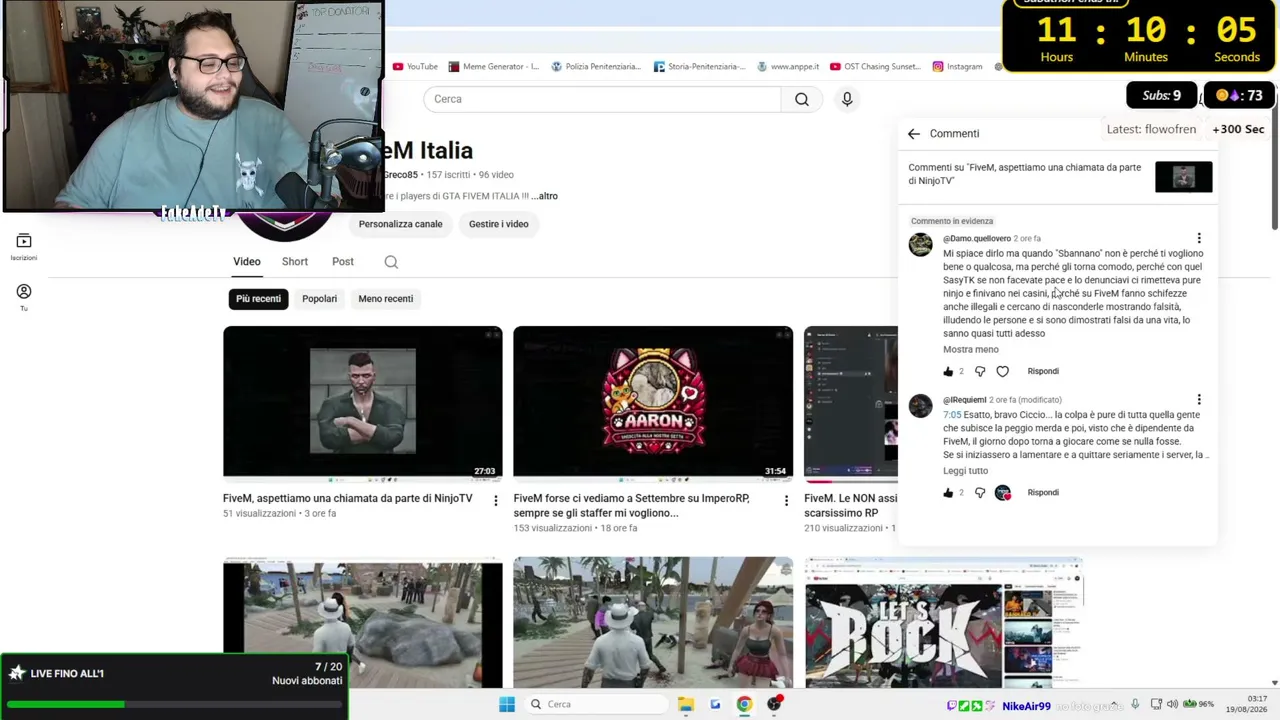1280x720 pixels.
Task: Expand channel description via '...altro'
Action: tap(544, 196)
